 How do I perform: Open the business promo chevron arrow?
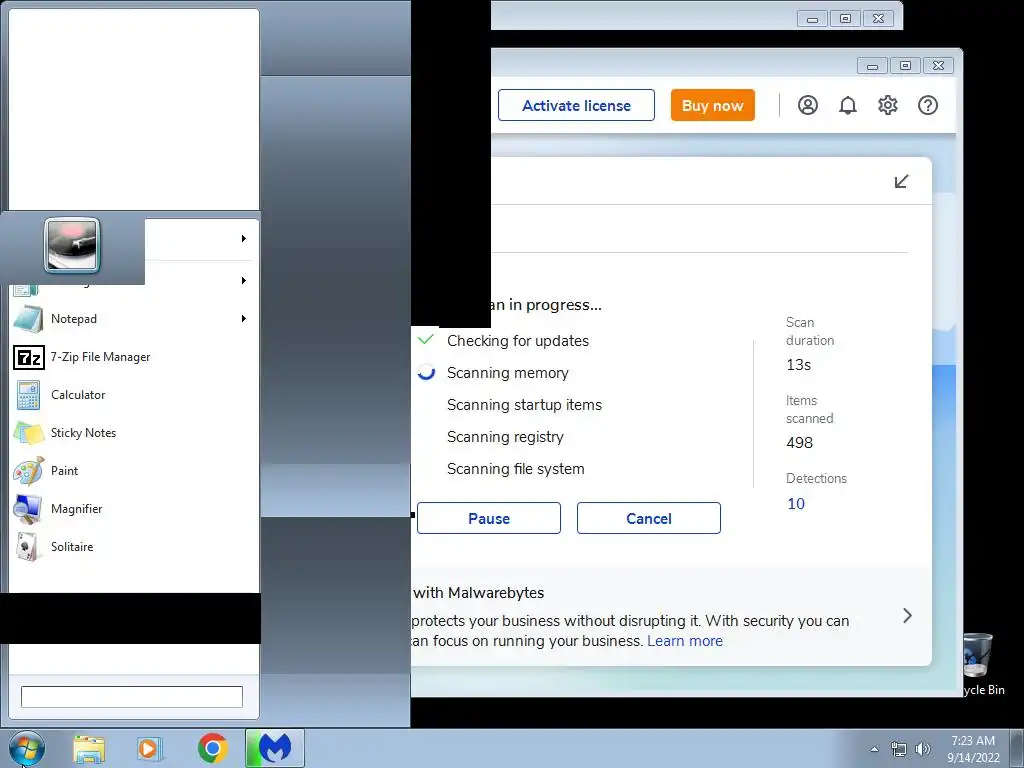(x=907, y=615)
